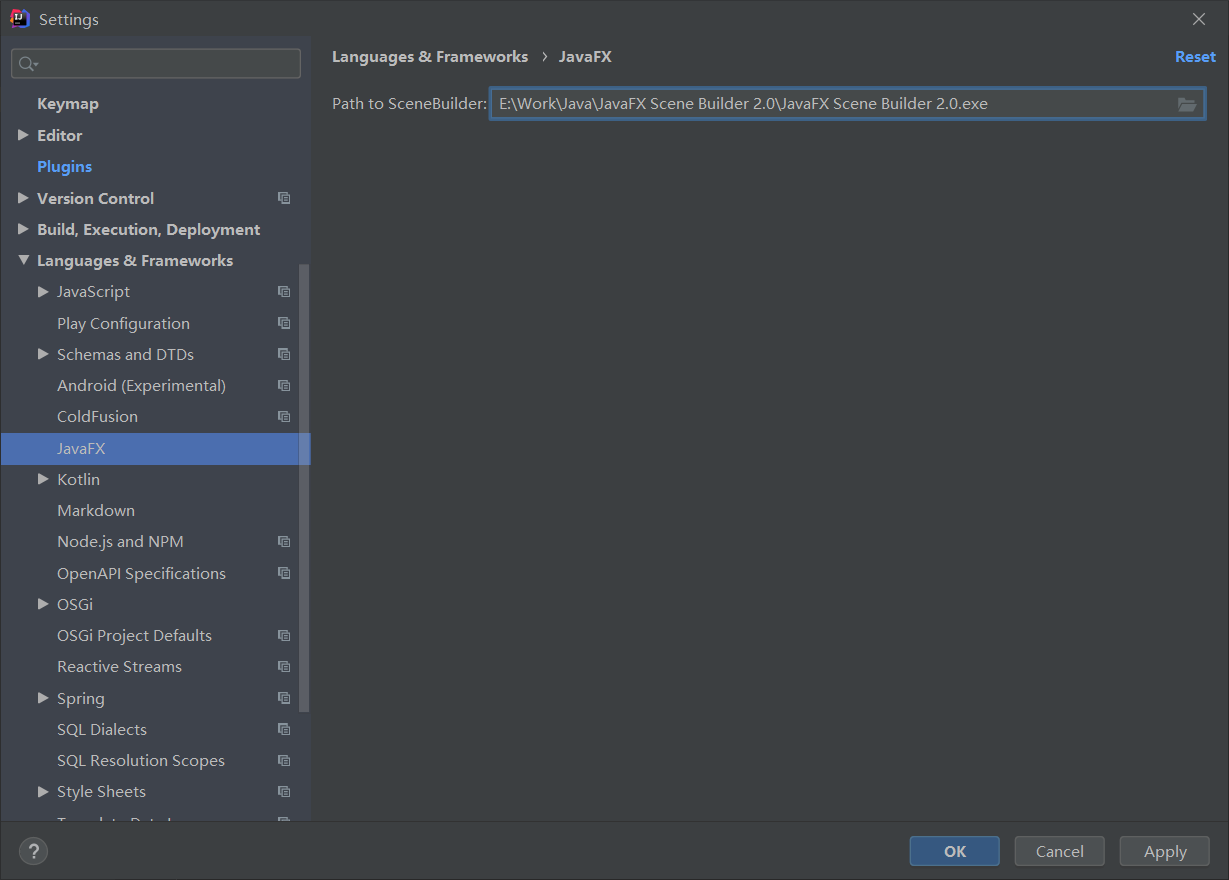Click project-level icon beside OSGi Project Defaults

pos(284,635)
